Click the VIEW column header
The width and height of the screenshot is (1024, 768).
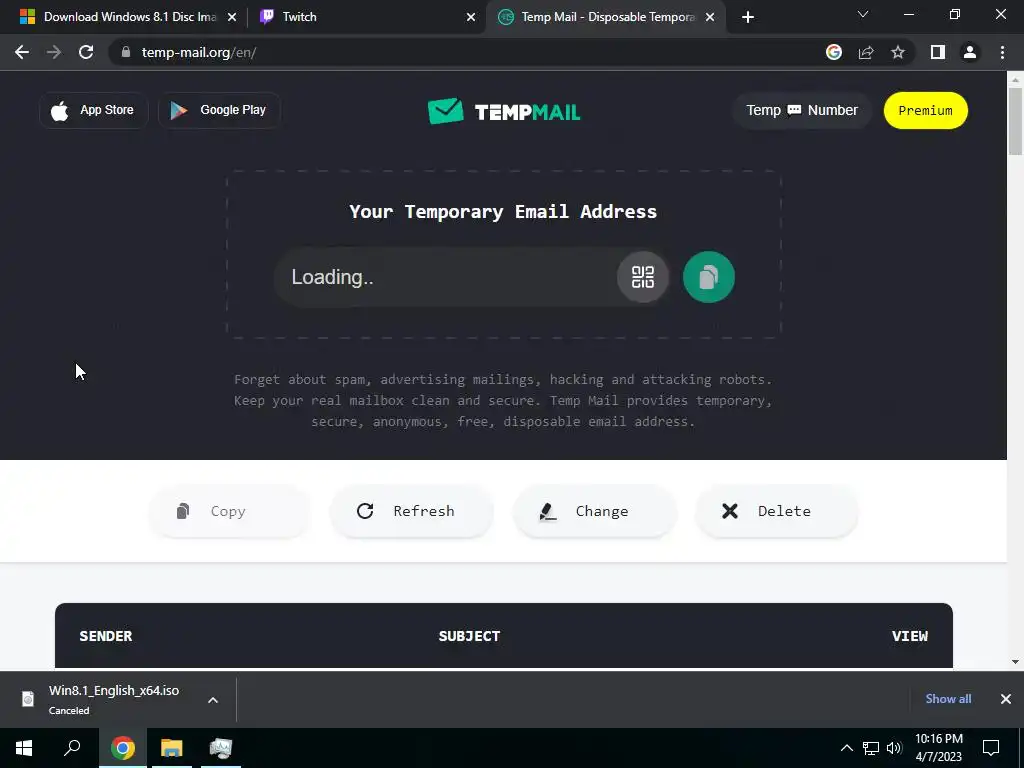point(910,636)
